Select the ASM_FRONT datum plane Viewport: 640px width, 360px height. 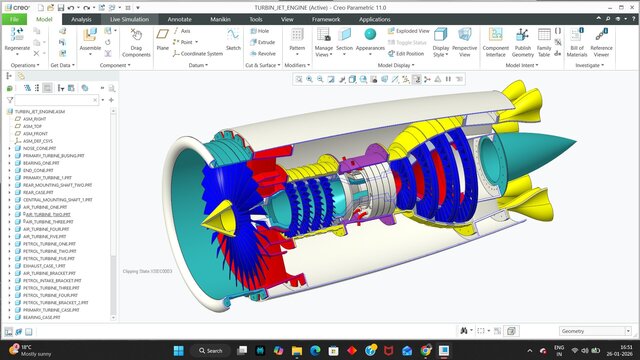click(x=35, y=134)
